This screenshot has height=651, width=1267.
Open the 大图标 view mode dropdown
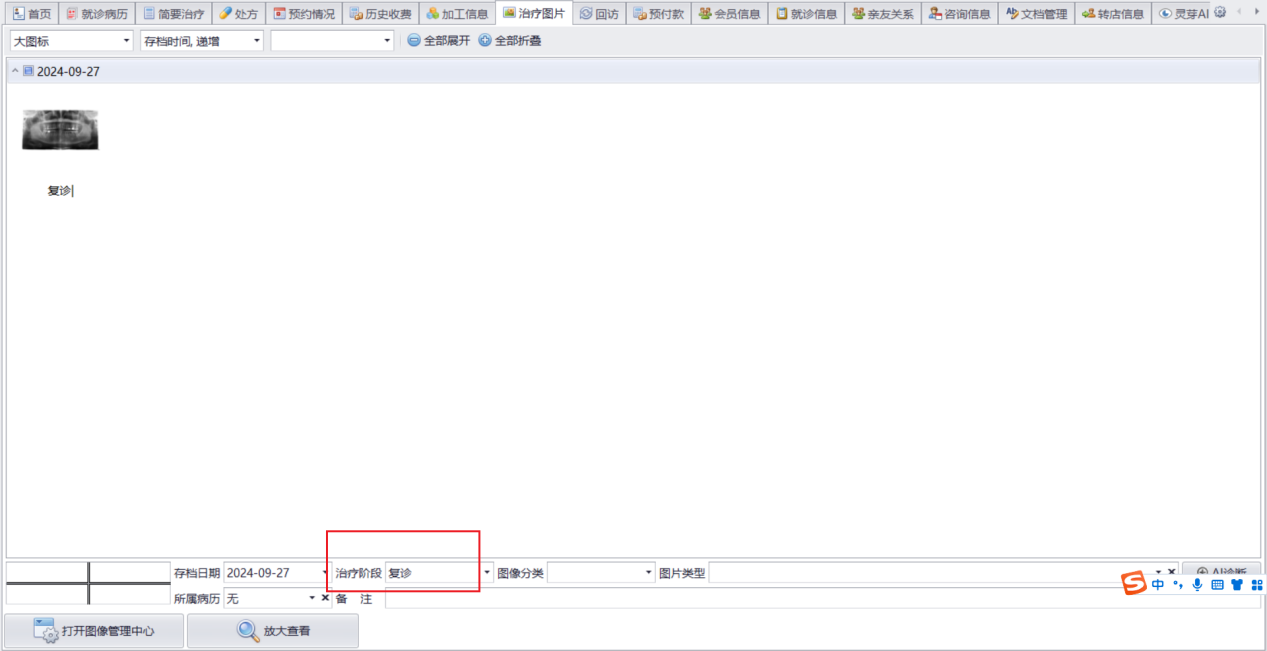coord(71,41)
